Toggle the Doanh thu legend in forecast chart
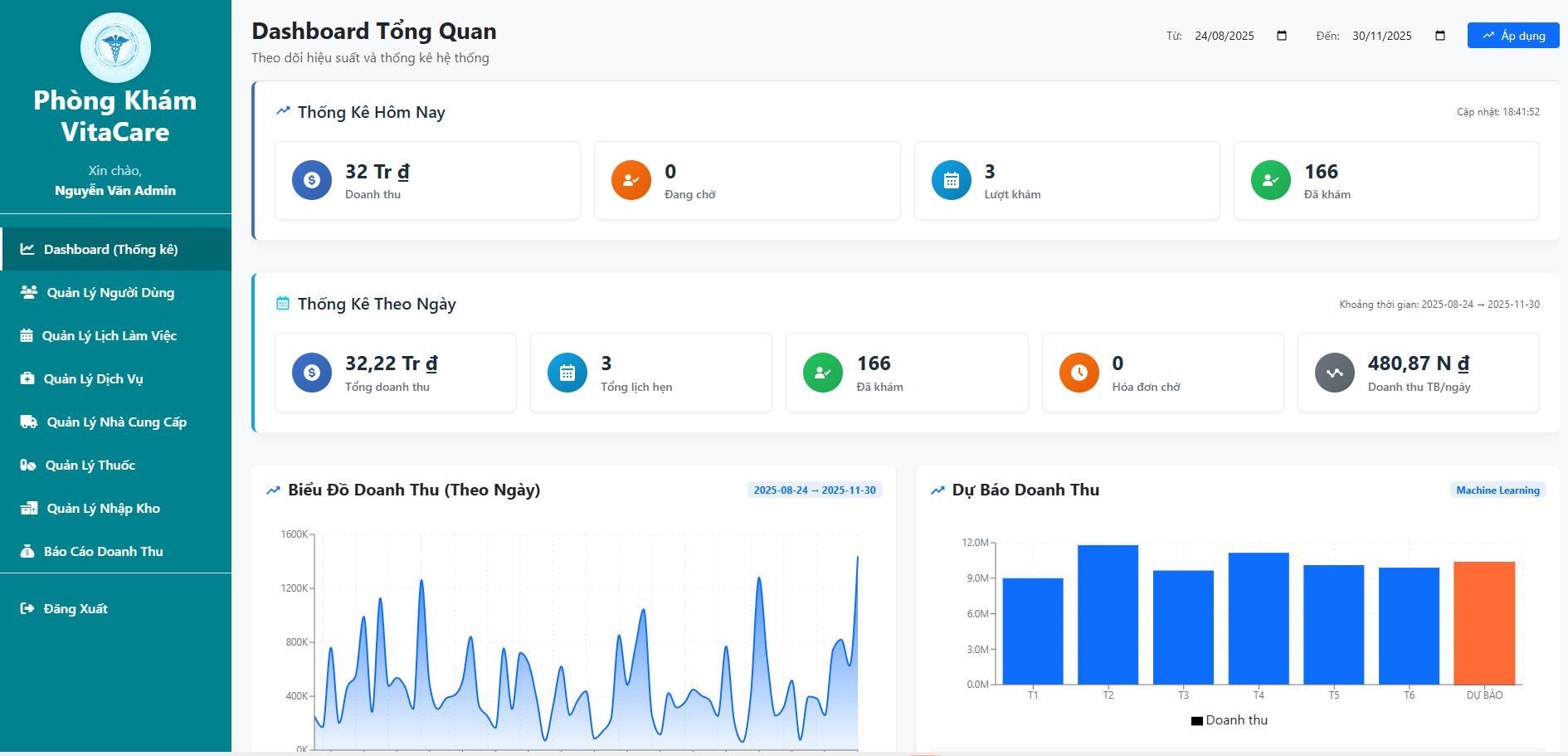 click(1230, 720)
